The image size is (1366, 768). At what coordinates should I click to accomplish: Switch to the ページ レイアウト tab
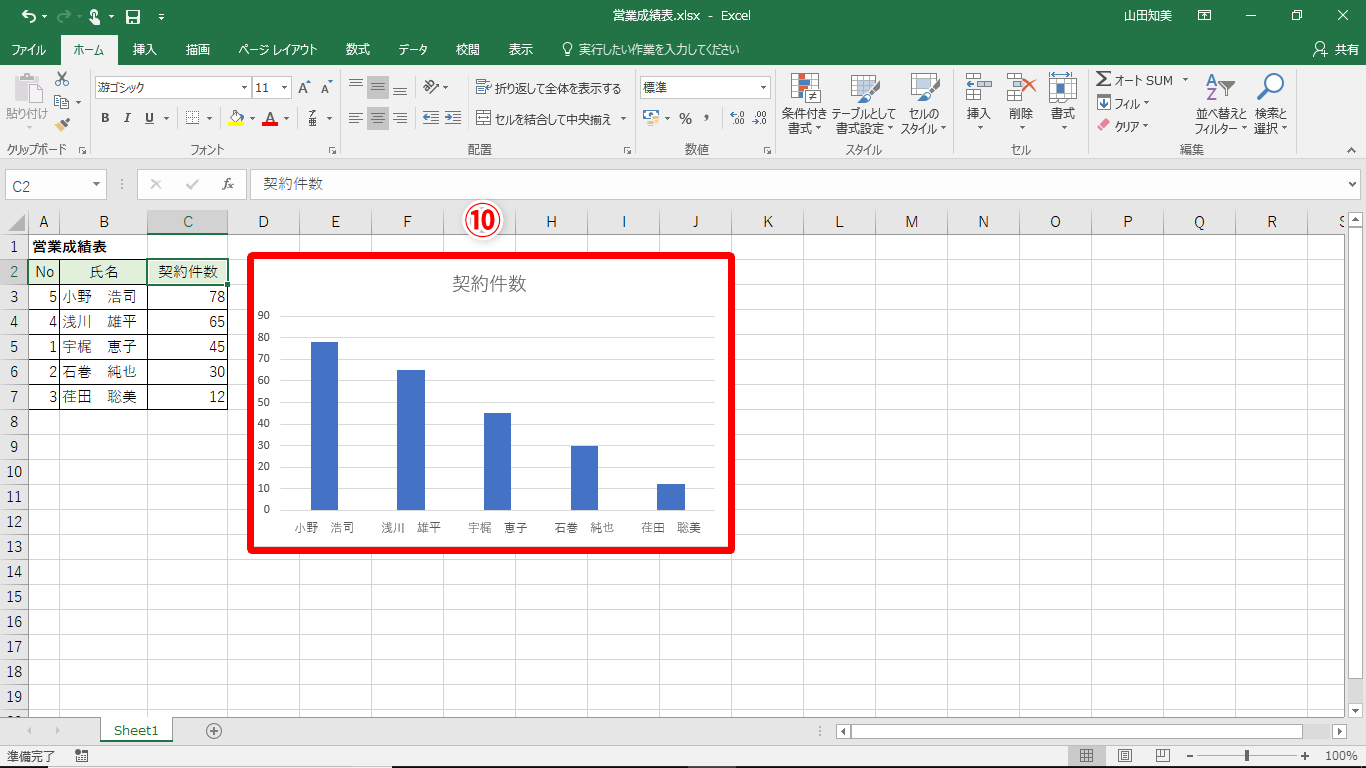pos(278,49)
